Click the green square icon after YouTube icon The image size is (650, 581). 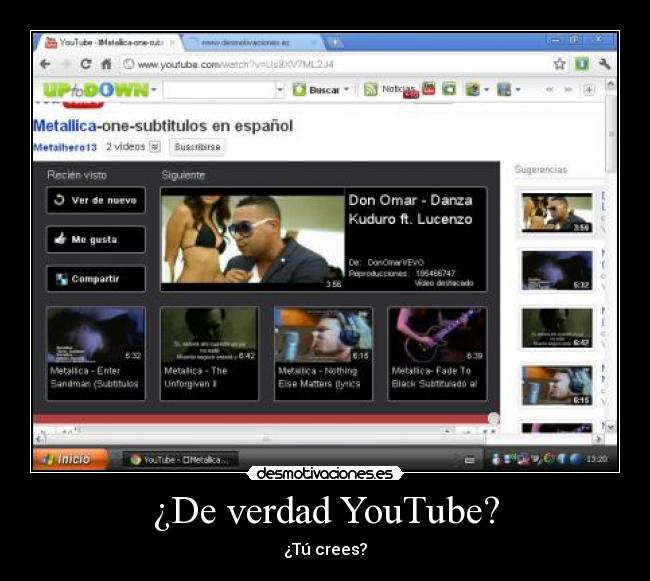(449, 89)
